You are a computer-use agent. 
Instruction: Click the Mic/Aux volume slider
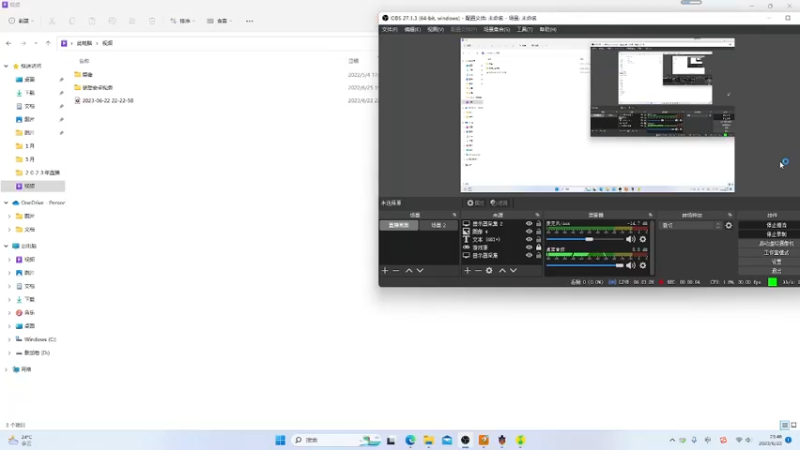pos(585,239)
